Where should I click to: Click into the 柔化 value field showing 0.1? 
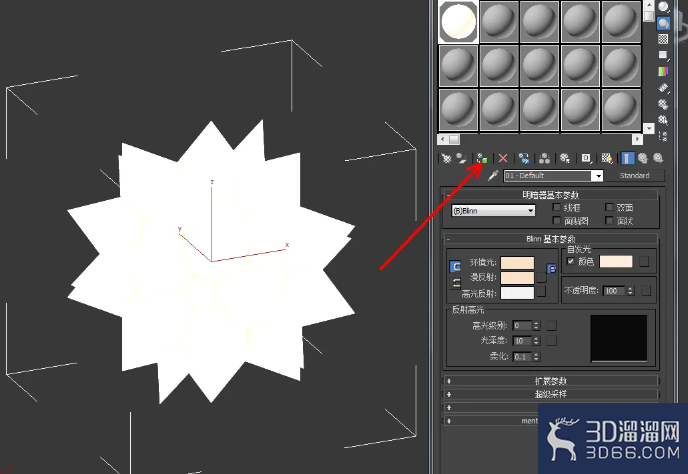pos(523,357)
